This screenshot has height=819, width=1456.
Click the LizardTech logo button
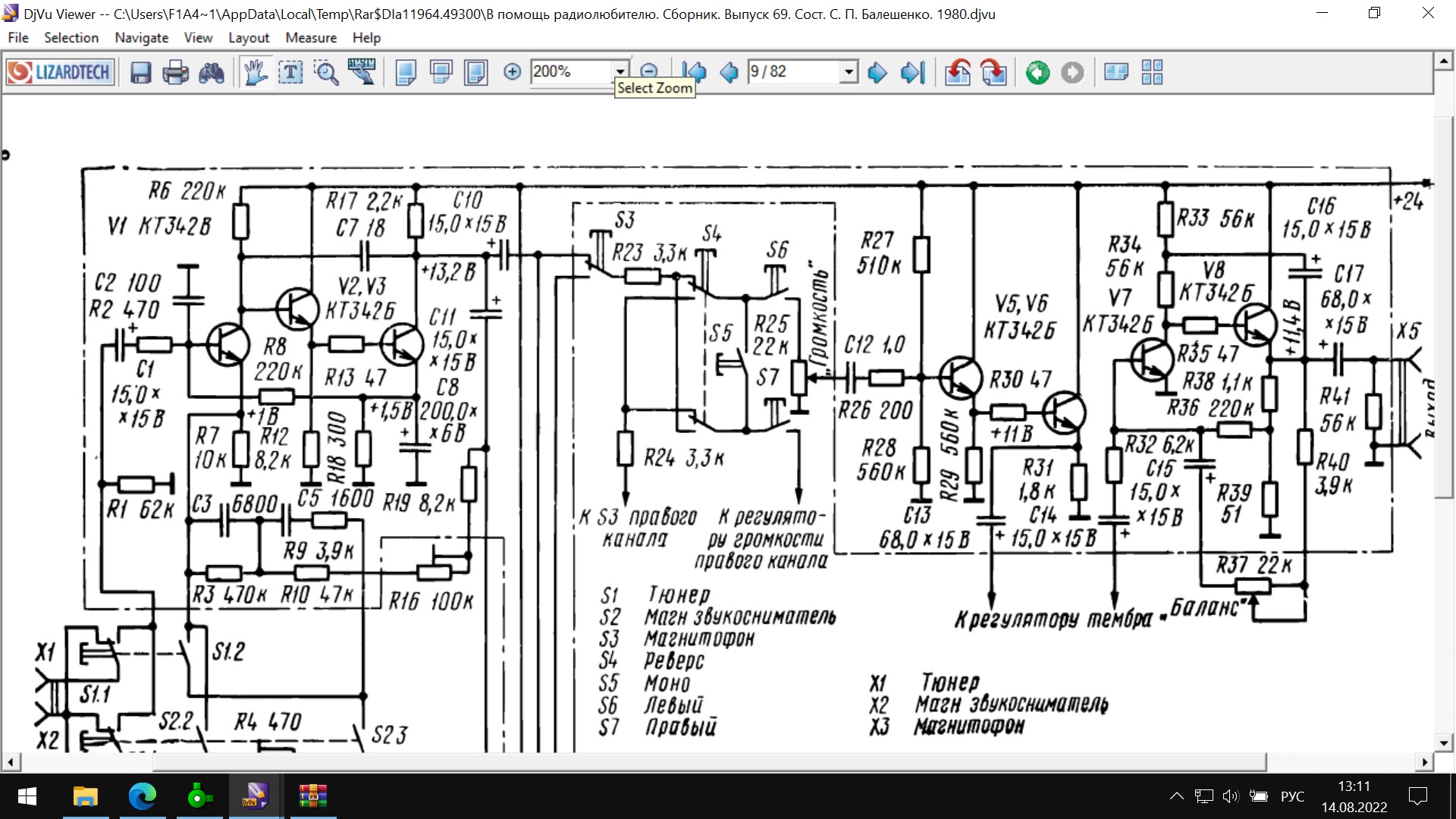61,73
